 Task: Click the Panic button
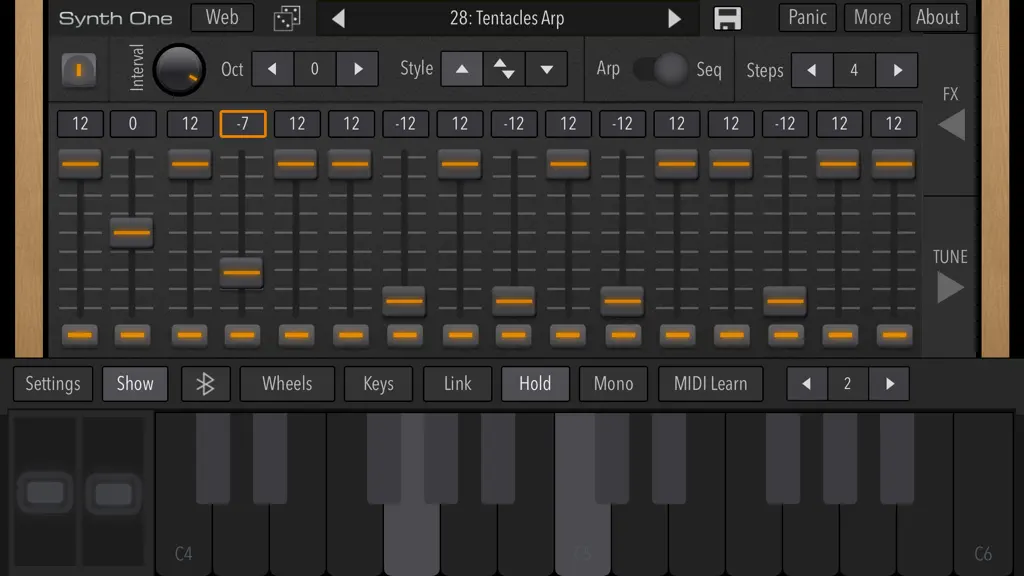(x=807, y=18)
